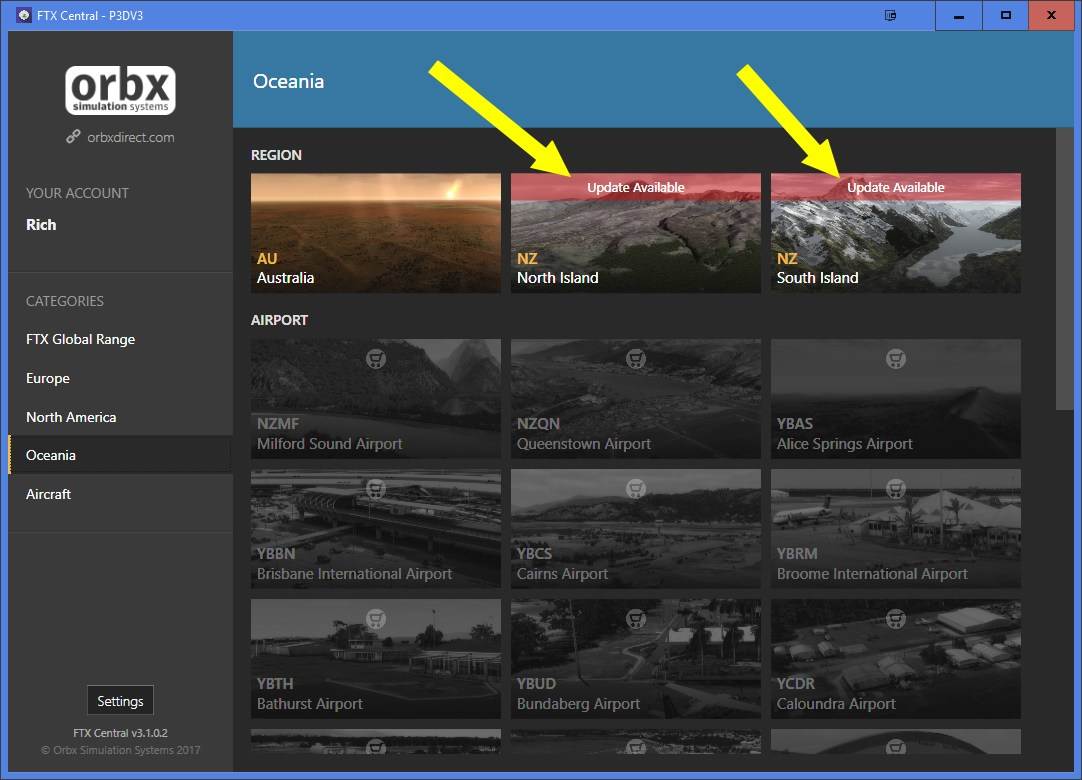This screenshot has width=1082, height=780.
Task: Open the NZ North Island region tile
Action: tap(636, 233)
